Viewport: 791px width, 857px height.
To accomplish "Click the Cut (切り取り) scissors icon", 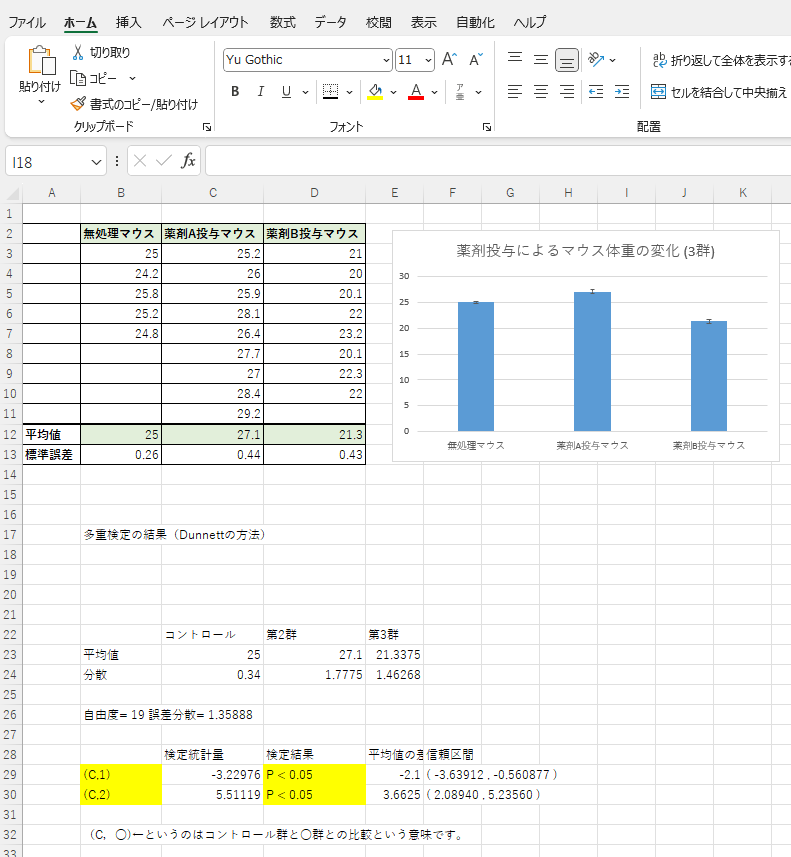I will coord(78,52).
